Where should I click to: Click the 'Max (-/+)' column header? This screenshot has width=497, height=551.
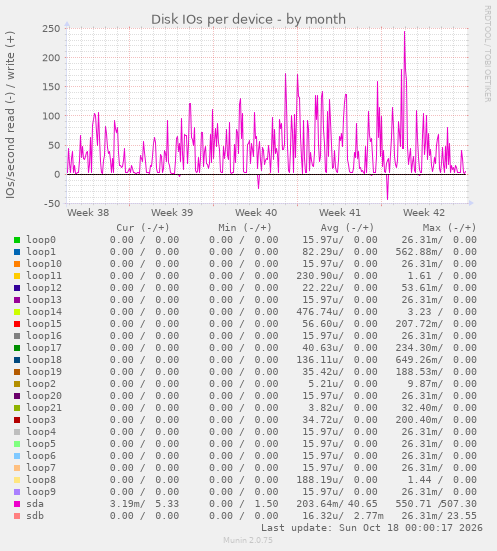point(450,228)
